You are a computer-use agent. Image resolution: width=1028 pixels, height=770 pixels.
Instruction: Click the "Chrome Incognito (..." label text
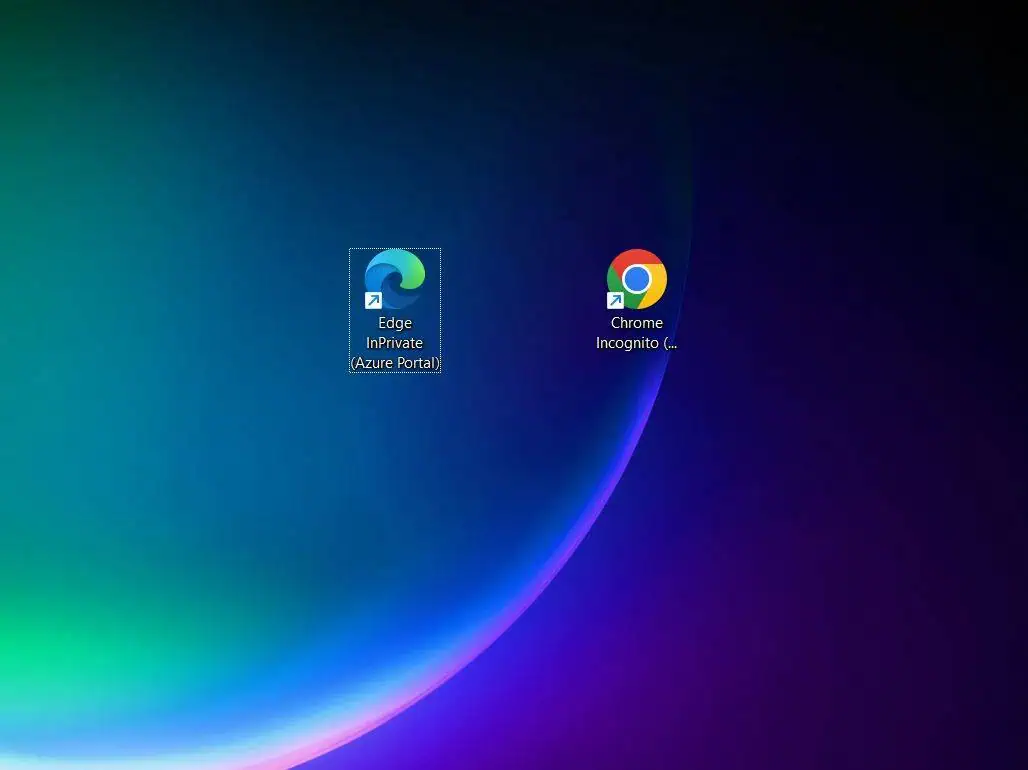point(637,333)
